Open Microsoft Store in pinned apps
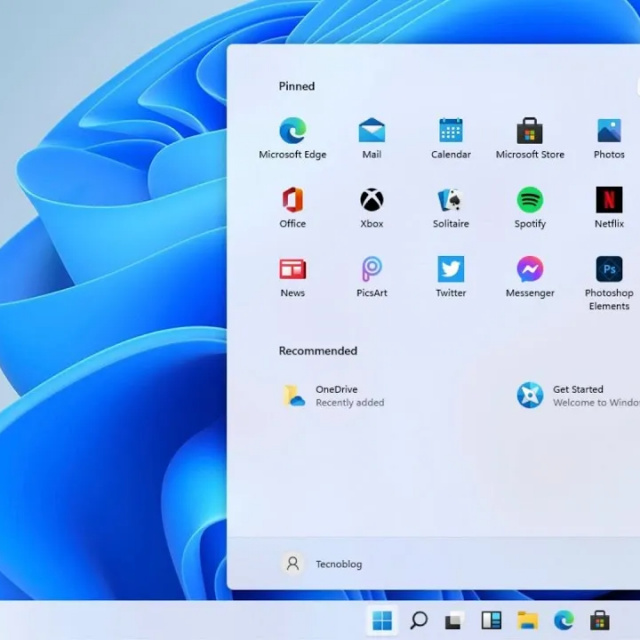The image size is (640, 640). 530,138
